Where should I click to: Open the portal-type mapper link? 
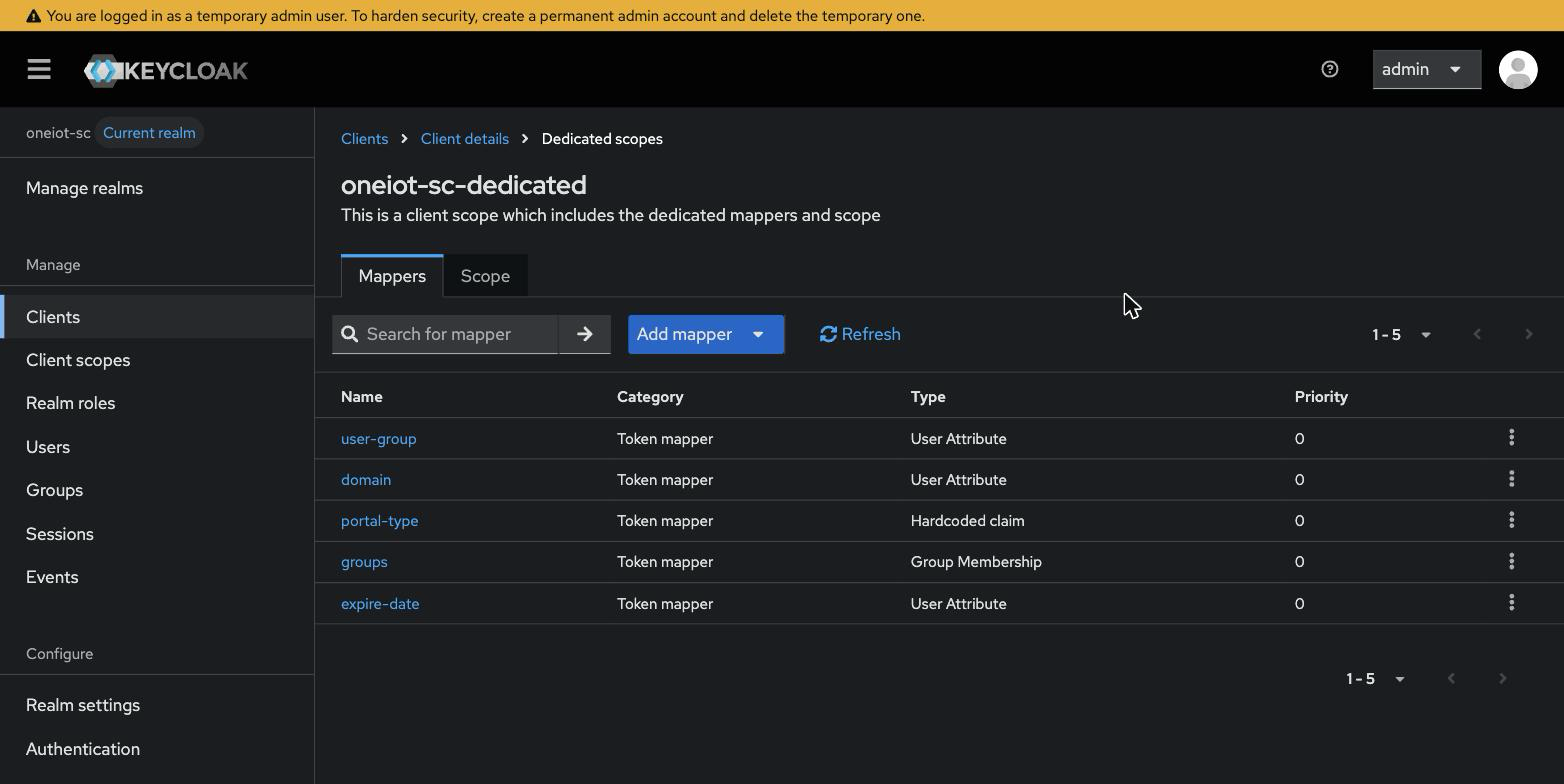click(379, 520)
